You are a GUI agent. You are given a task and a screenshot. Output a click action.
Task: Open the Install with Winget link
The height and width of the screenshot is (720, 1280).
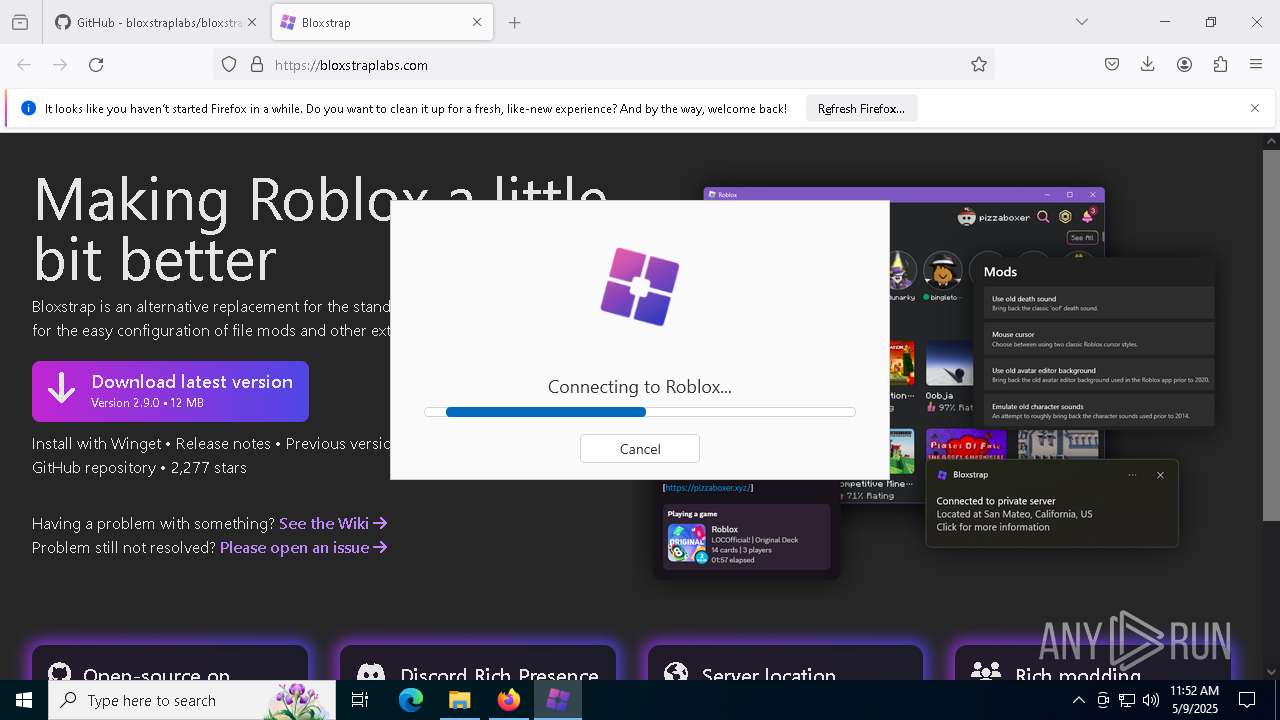96,443
